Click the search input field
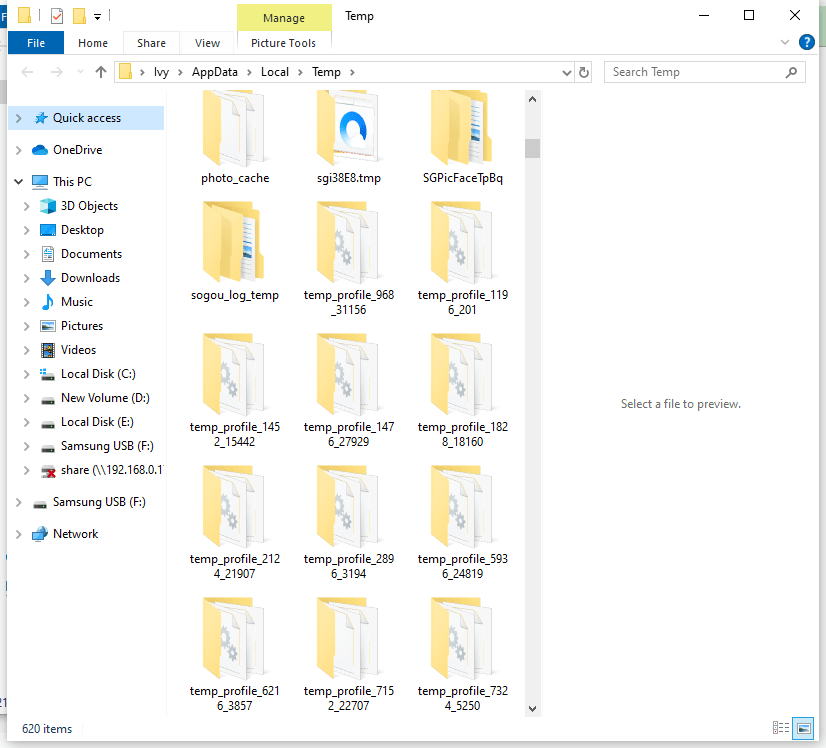 tap(680, 71)
